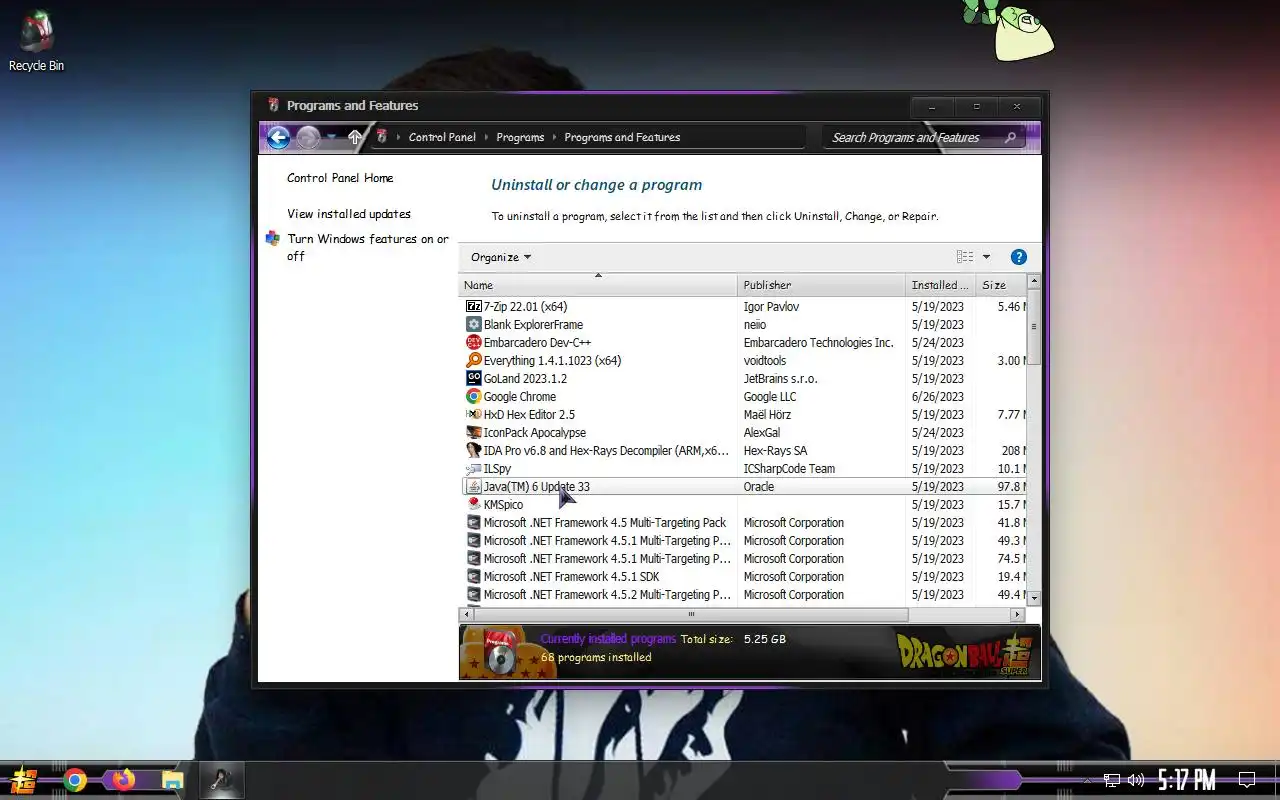Sort list by Name column
1280x800 pixels.
[x=598, y=285]
